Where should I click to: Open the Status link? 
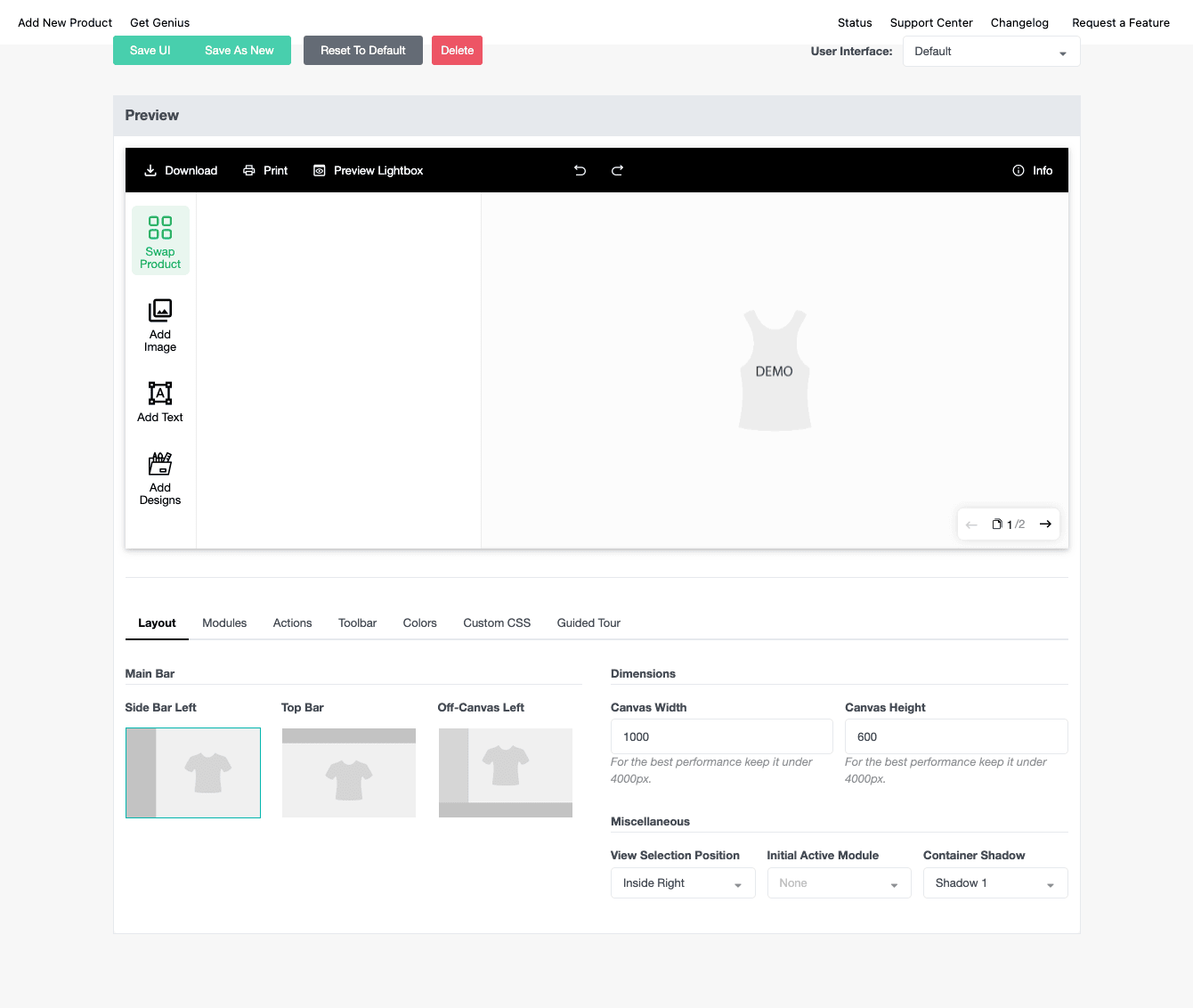[x=855, y=23]
